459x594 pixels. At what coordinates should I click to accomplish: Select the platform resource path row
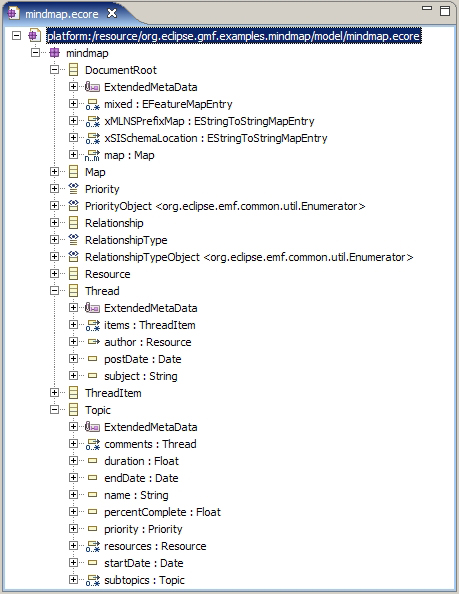pyautogui.click(x=234, y=36)
